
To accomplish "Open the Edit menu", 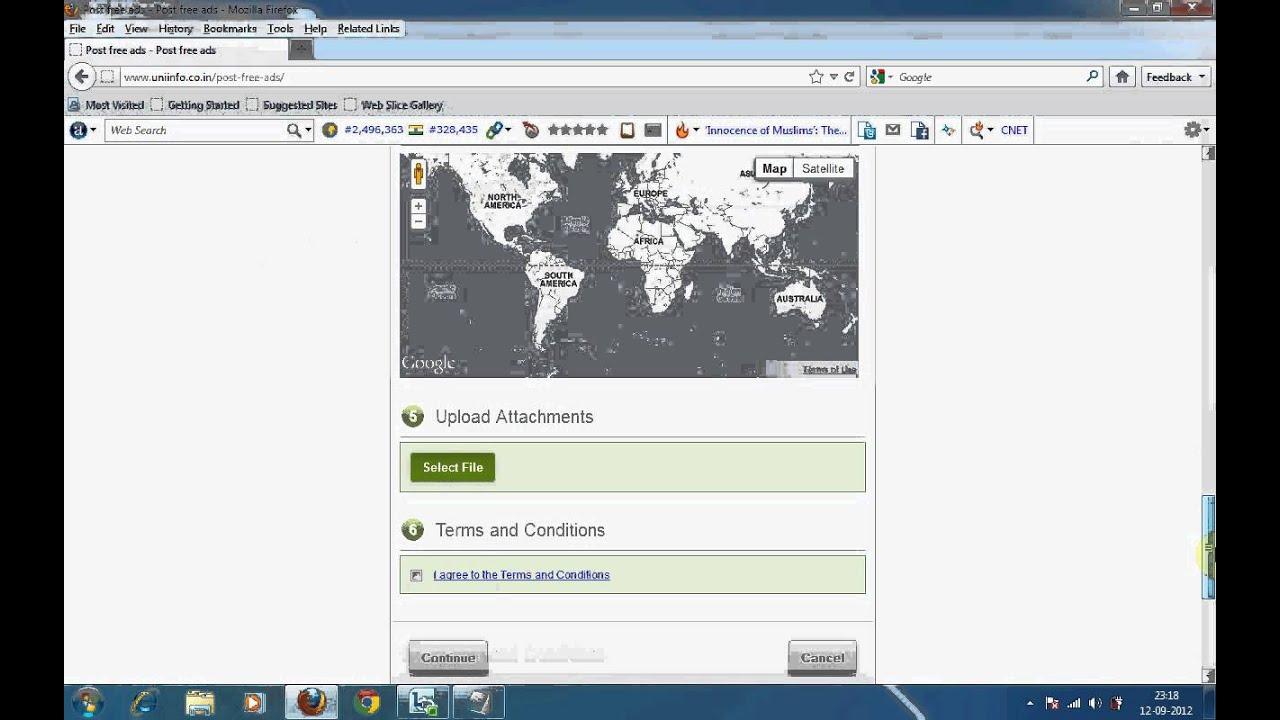I will point(105,29).
